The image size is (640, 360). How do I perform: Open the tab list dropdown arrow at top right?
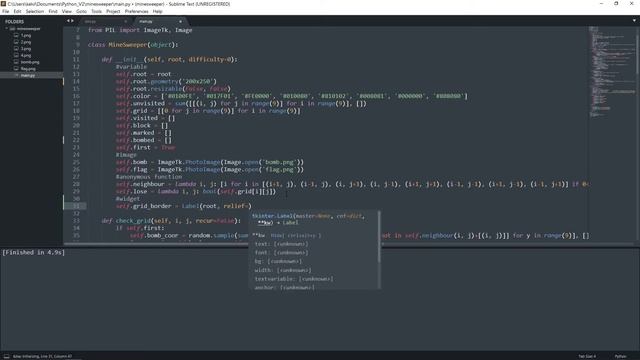634,20
